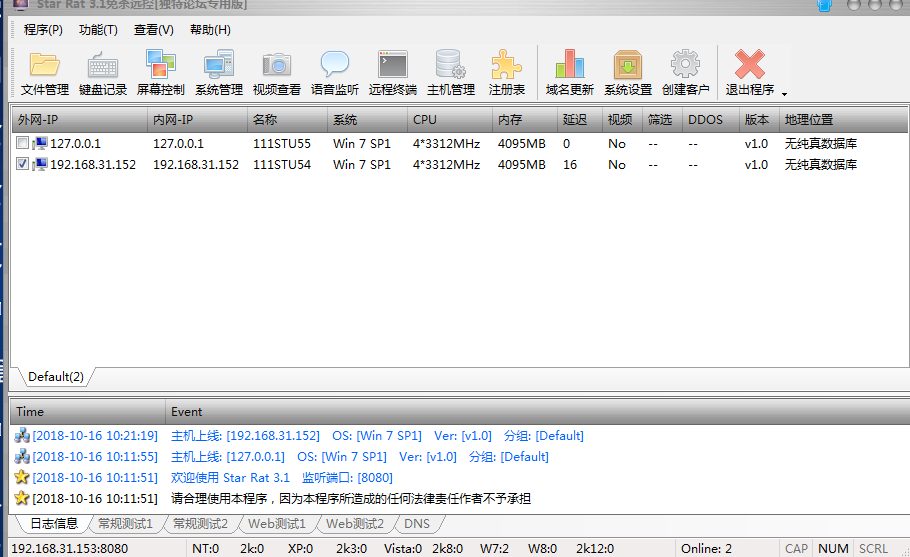
Task: Click the computer icon for host 192.168.31.152
Action: pyautogui.click(x=39, y=164)
